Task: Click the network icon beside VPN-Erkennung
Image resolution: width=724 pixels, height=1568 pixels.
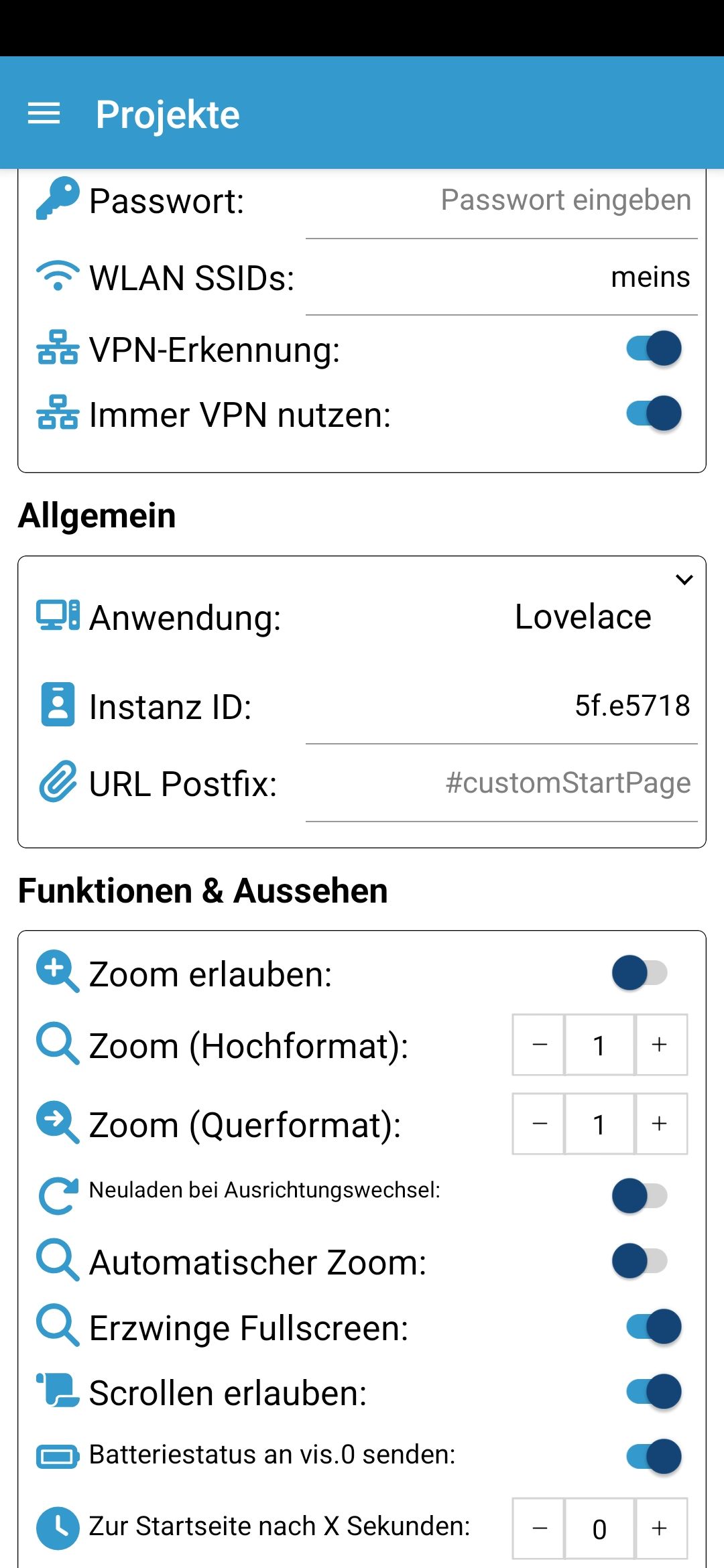Action: (x=58, y=348)
